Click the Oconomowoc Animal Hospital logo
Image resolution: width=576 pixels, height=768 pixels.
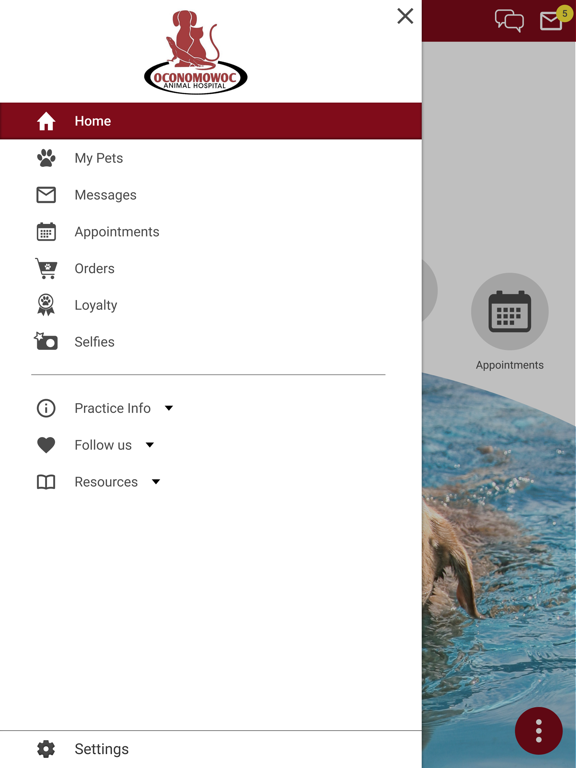pos(195,52)
